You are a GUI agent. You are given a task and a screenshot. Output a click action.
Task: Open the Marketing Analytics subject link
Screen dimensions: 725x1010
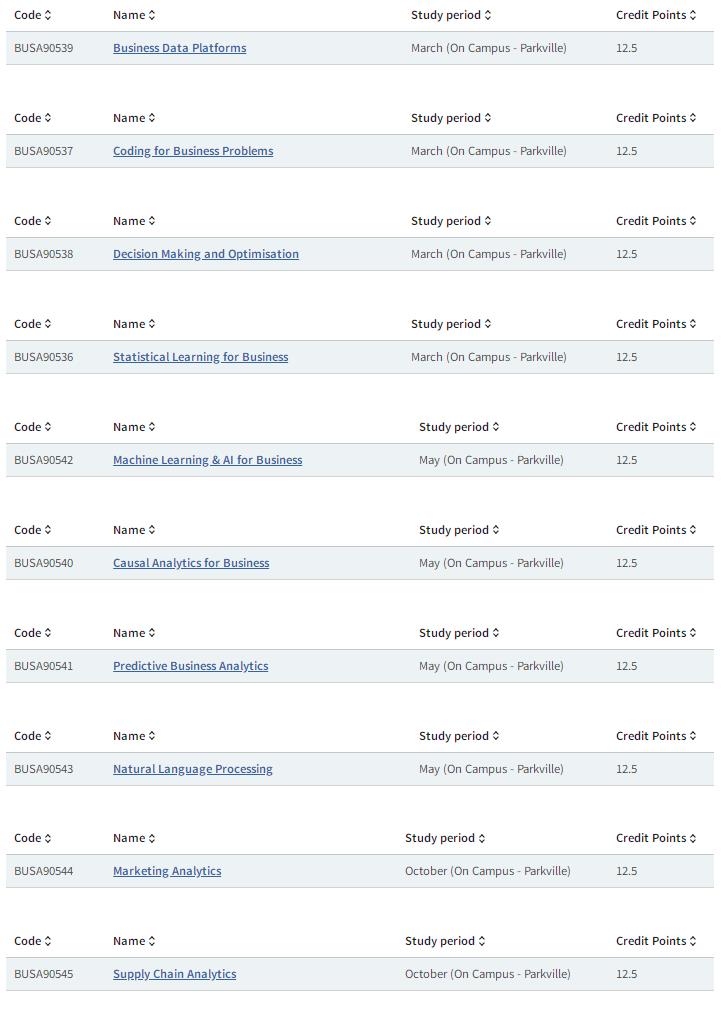(167, 871)
